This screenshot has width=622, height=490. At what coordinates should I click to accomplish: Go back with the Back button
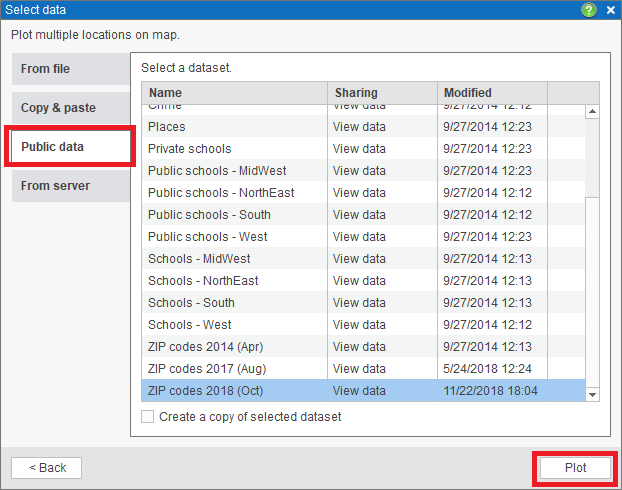pos(46,468)
